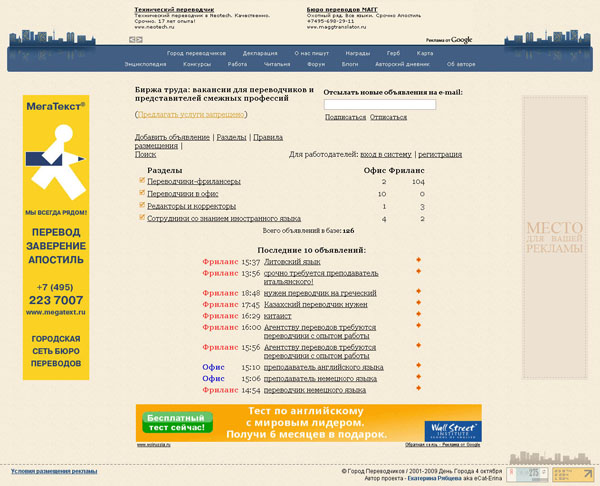600x486 pixels.
Task: Click orange icon for переводчик немецкого языка
Action: [x=419, y=388]
